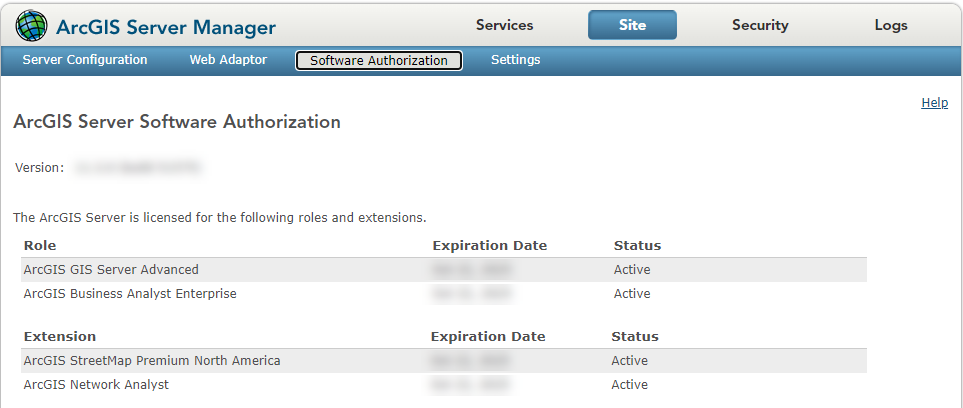Open the Services tab
Viewport: 963px width, 408px height.
(x=504, y=25)
